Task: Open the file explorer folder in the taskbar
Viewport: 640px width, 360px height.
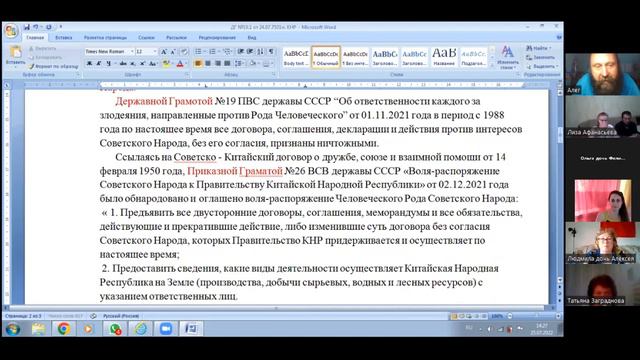Action: pos(38,329)
